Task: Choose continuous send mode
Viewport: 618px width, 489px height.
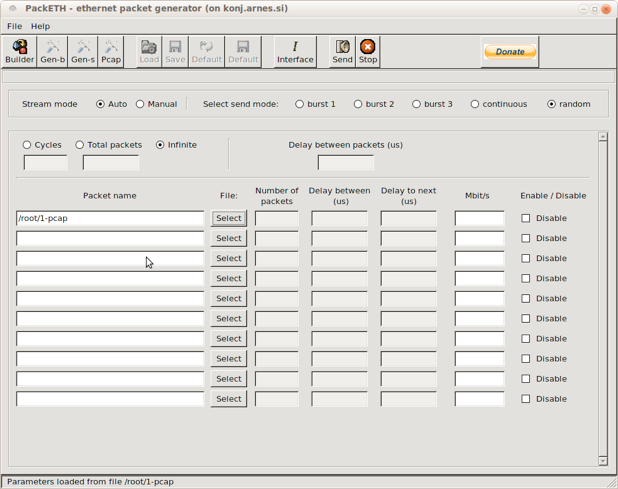Action: [499, 104]
